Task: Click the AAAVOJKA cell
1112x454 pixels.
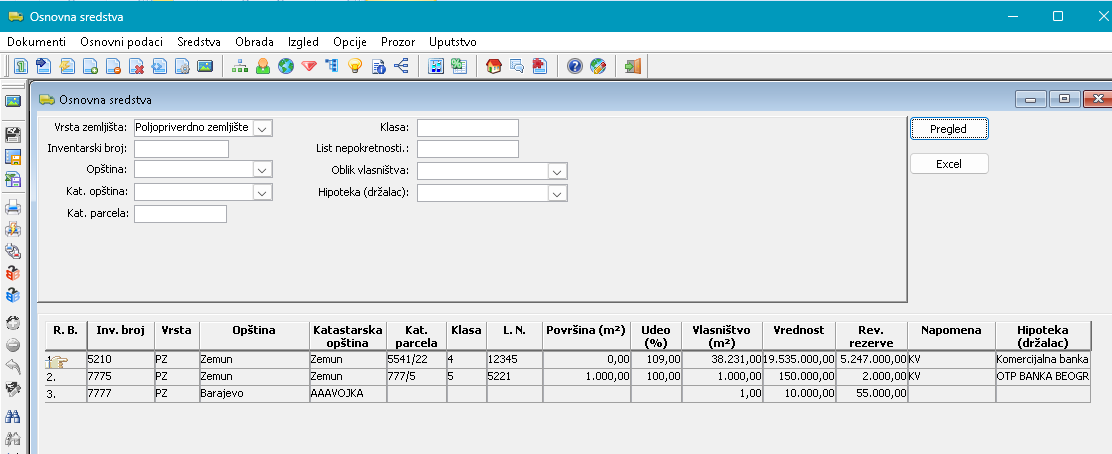Action: [x=348, y=394]
